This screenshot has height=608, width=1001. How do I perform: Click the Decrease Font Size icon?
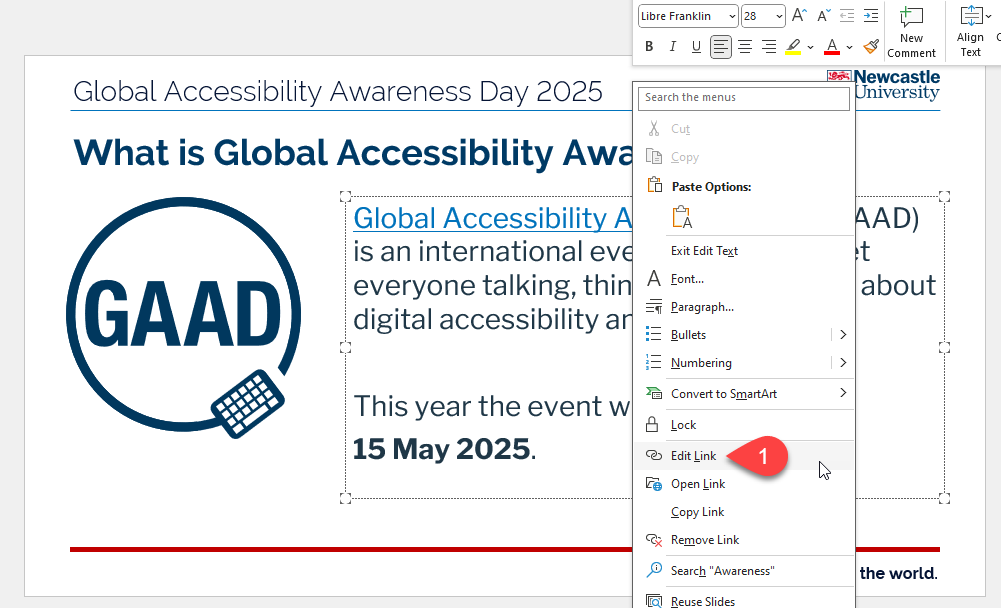click(x=823, y=16)
